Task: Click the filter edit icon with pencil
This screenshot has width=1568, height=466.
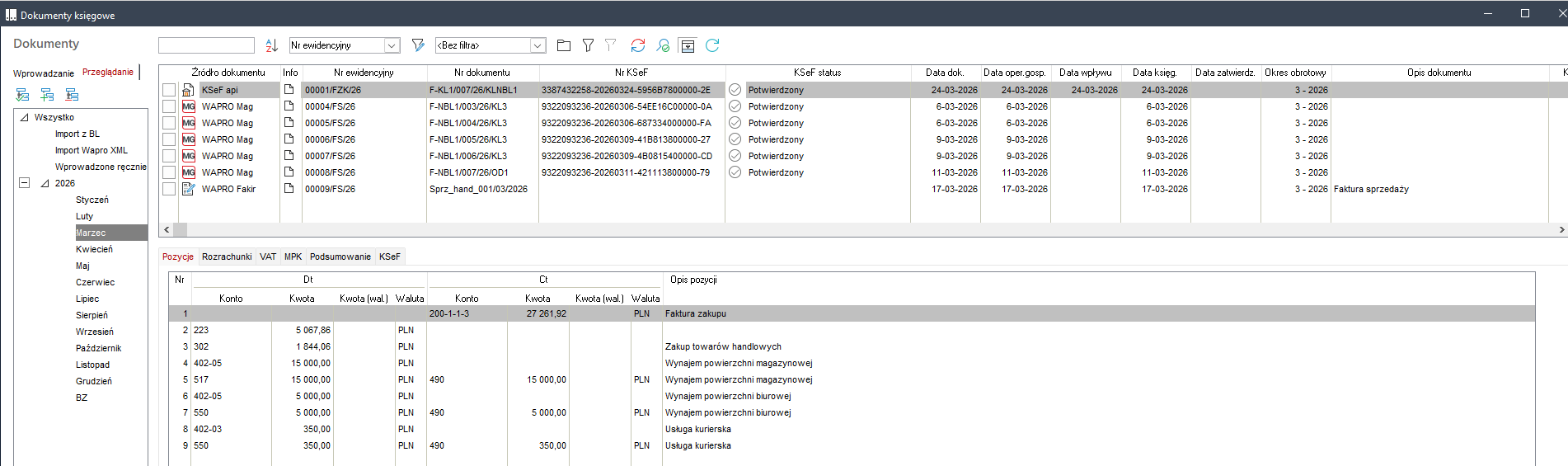Action: 418,45
